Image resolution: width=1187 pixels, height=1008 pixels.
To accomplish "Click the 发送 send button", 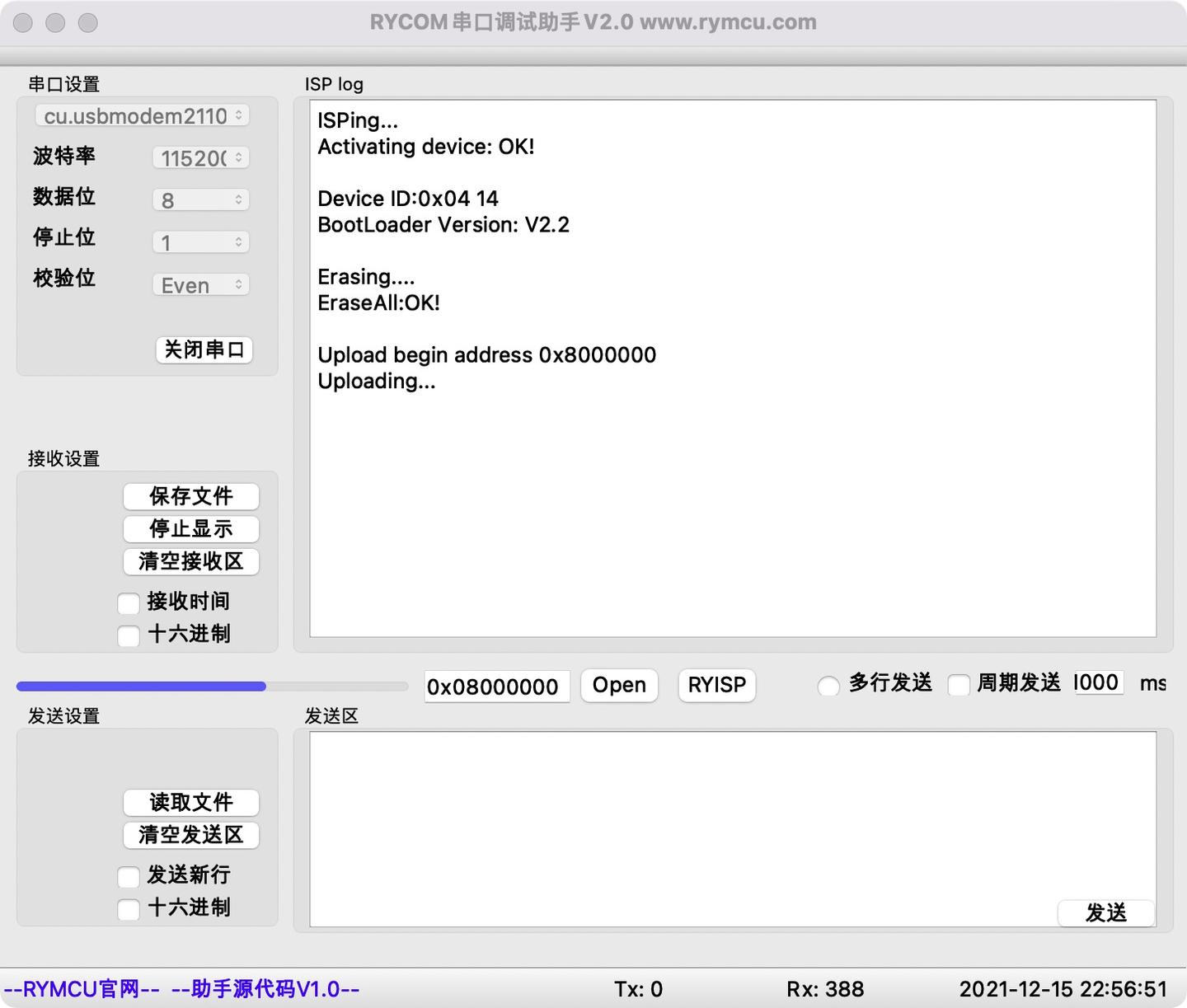I will 1107,912.
